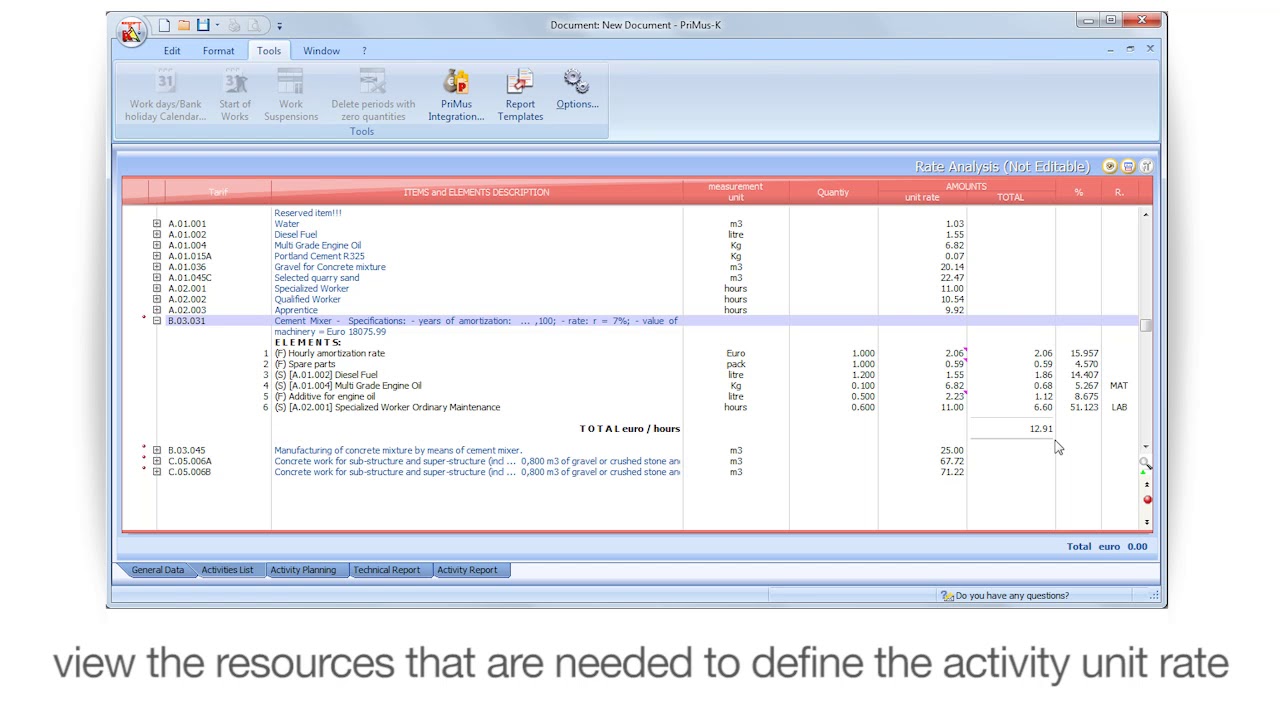The image size is (1280, 720).
Task: Click the open folder icon in quick toolbar
Action: point(184,25)
